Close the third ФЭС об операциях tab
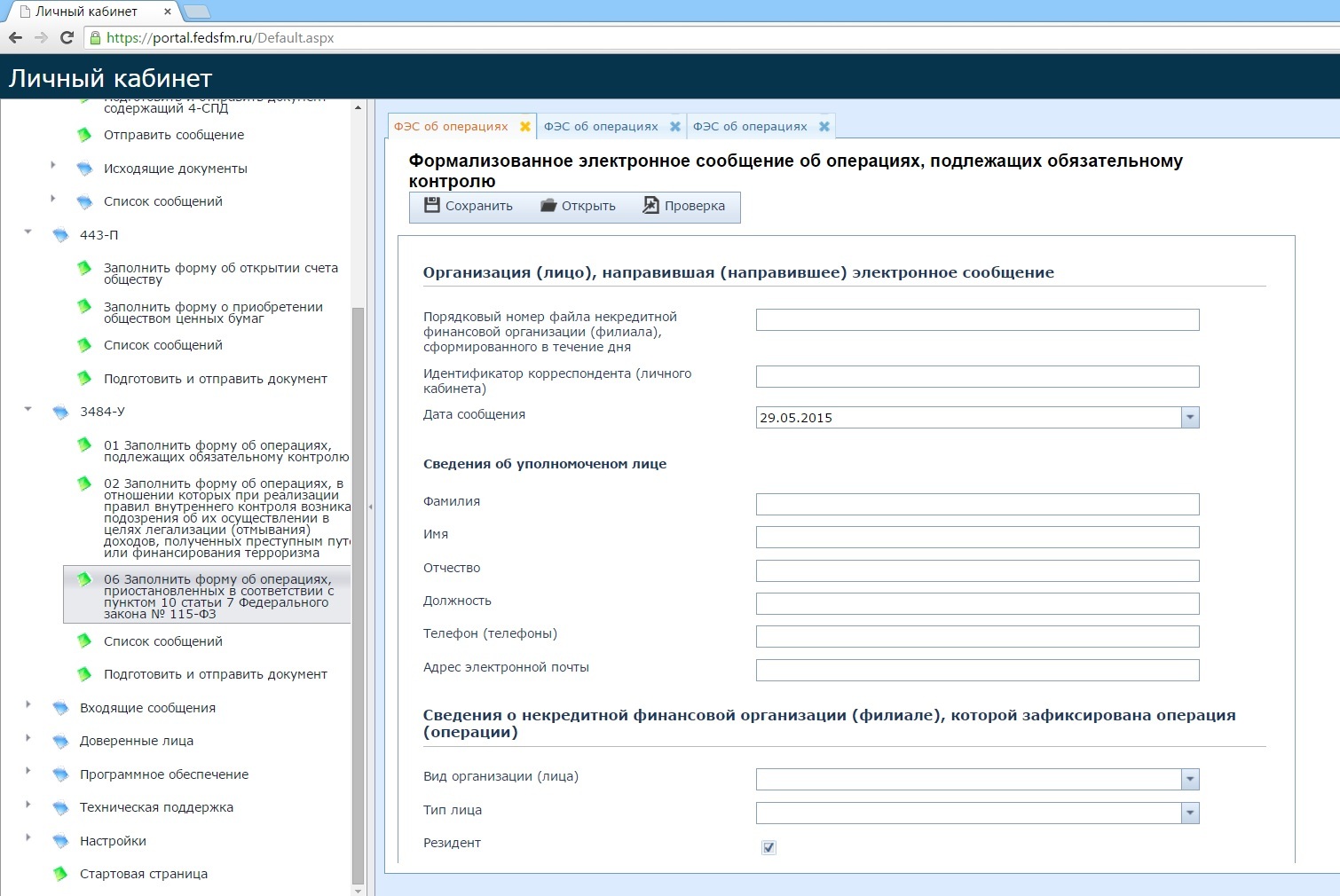The image size is (1340, 896). tap(824, 127)
